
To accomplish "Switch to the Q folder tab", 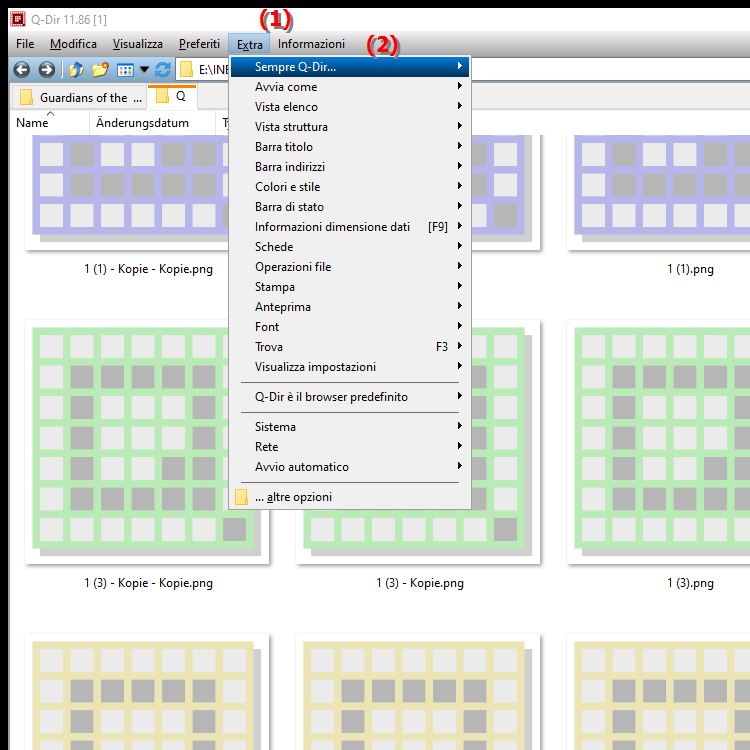I will tap(172, 97).
